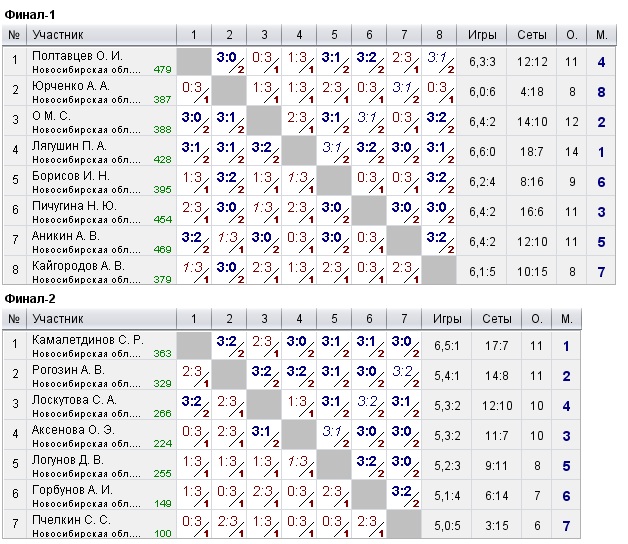Click games tally '6,1:5' for Кайгородов

482,272
